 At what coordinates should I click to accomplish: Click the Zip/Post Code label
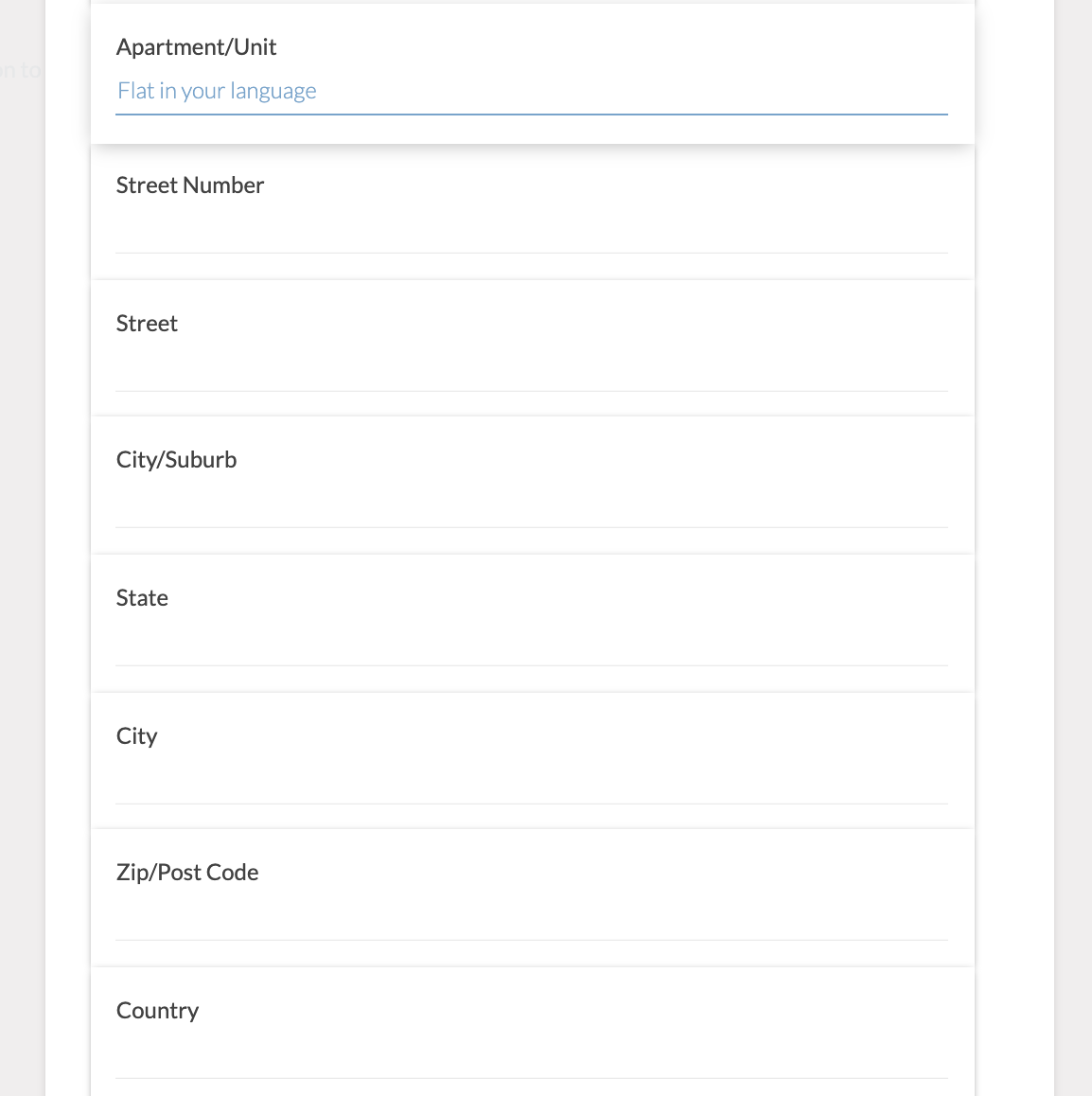pyautogui.click(x=186, y=872)
